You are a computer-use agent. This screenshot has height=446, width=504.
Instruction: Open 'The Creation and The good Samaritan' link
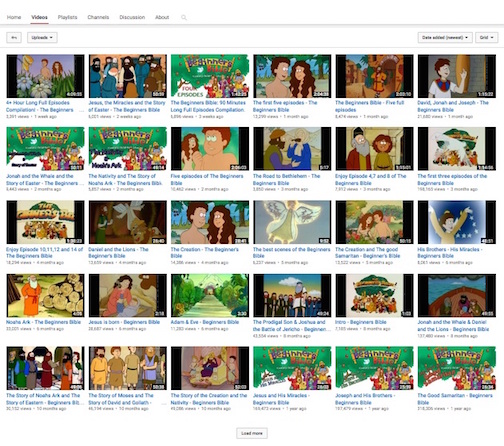coord(367,253)
